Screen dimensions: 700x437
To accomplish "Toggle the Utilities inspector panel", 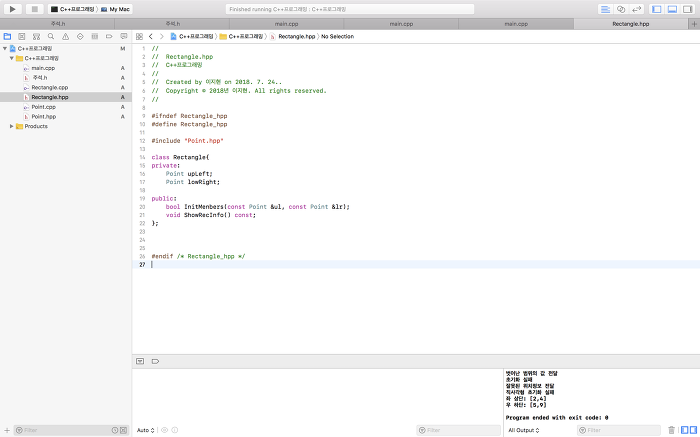I will 688,9.
